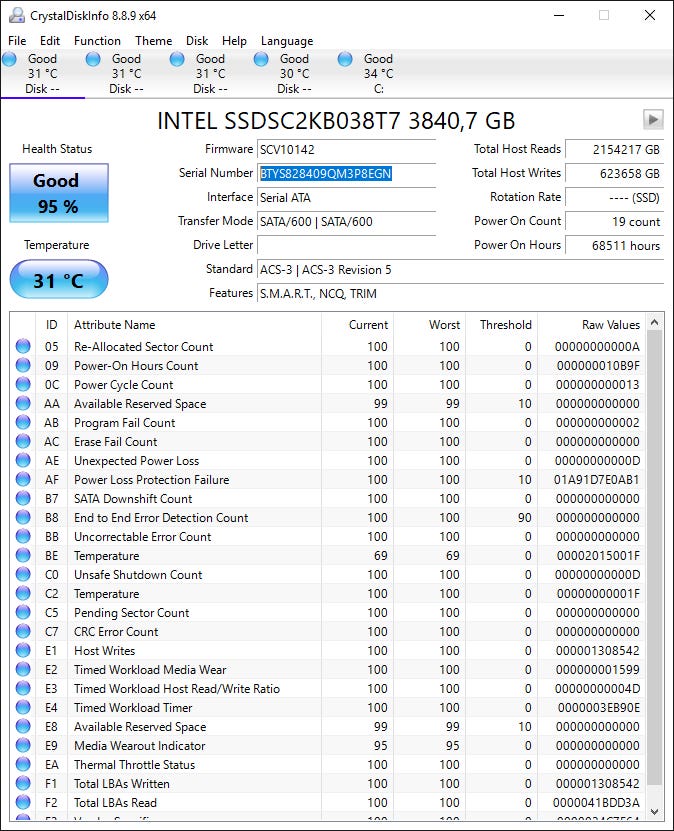Screen dimensions: 674x831
Task: Click status orb beside Media Wearout Indicator
Action: (23, 745)
